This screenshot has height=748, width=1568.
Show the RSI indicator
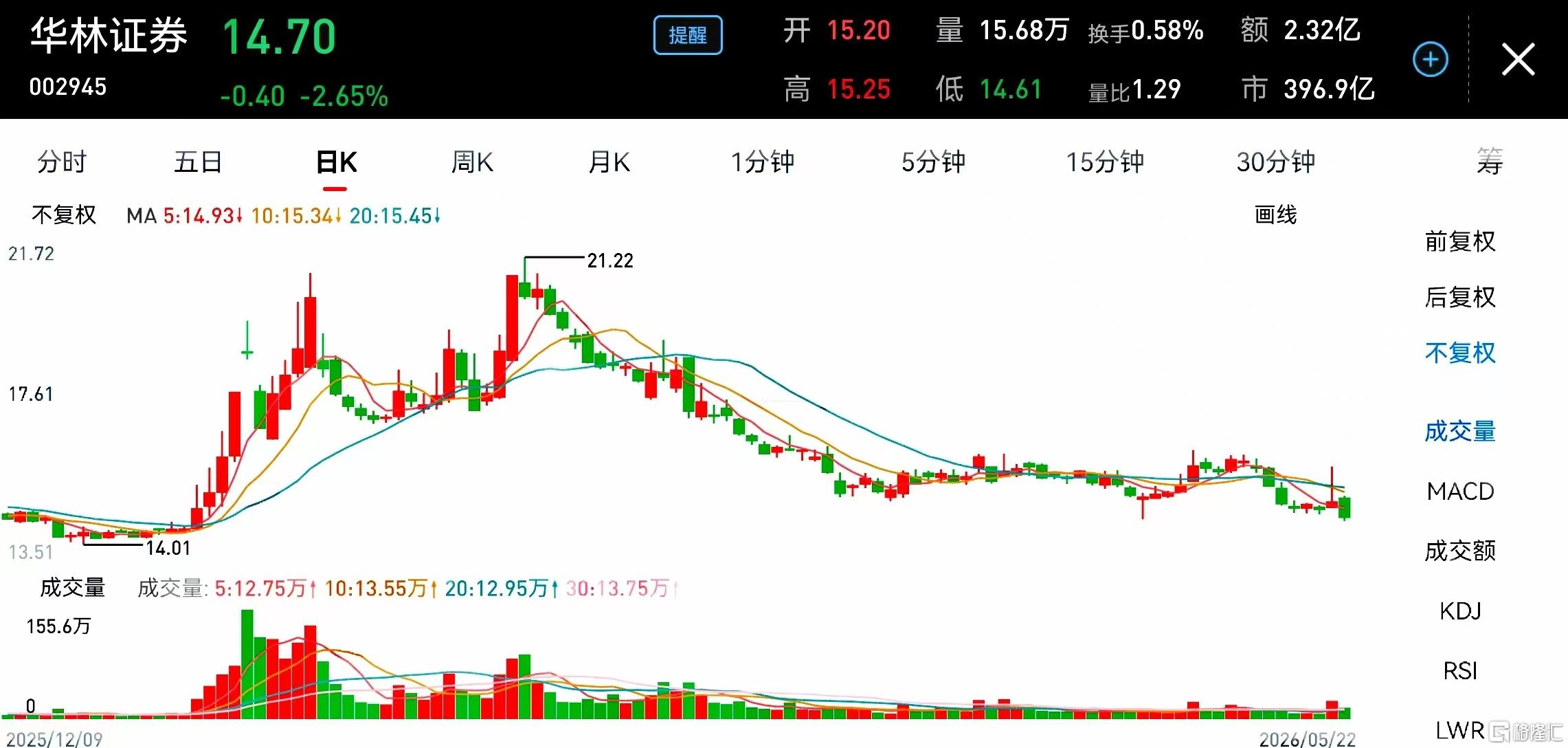click(1460, 670)
